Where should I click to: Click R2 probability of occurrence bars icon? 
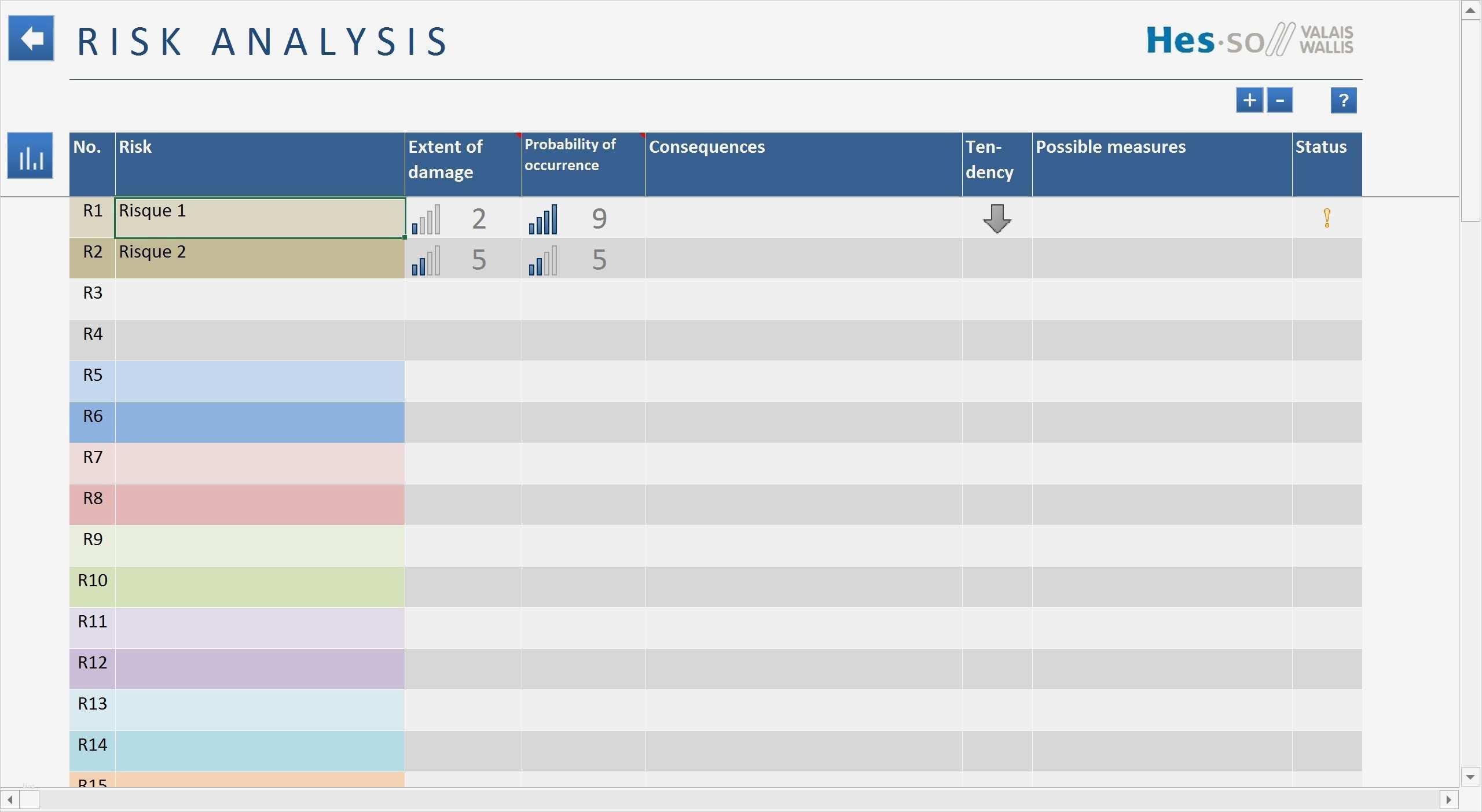(x=543, y=260)
